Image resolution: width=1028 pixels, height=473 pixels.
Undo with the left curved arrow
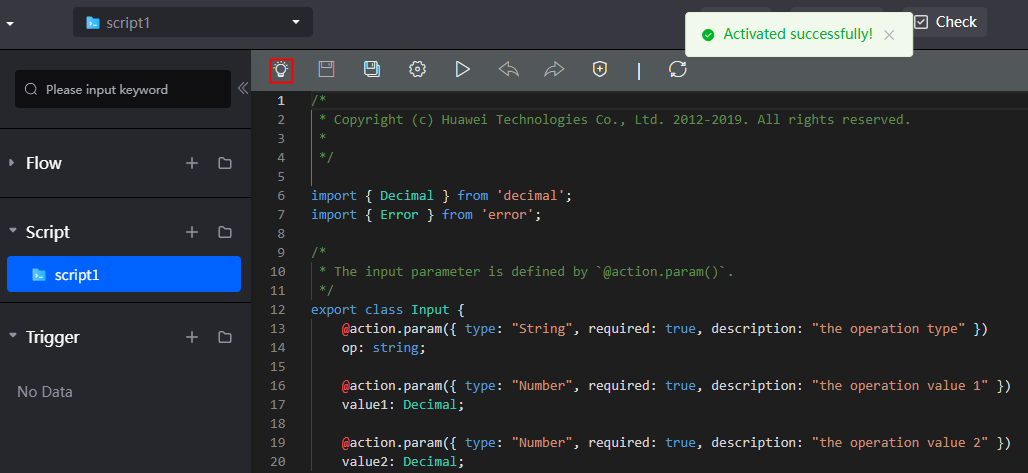(x=509, y=69)
